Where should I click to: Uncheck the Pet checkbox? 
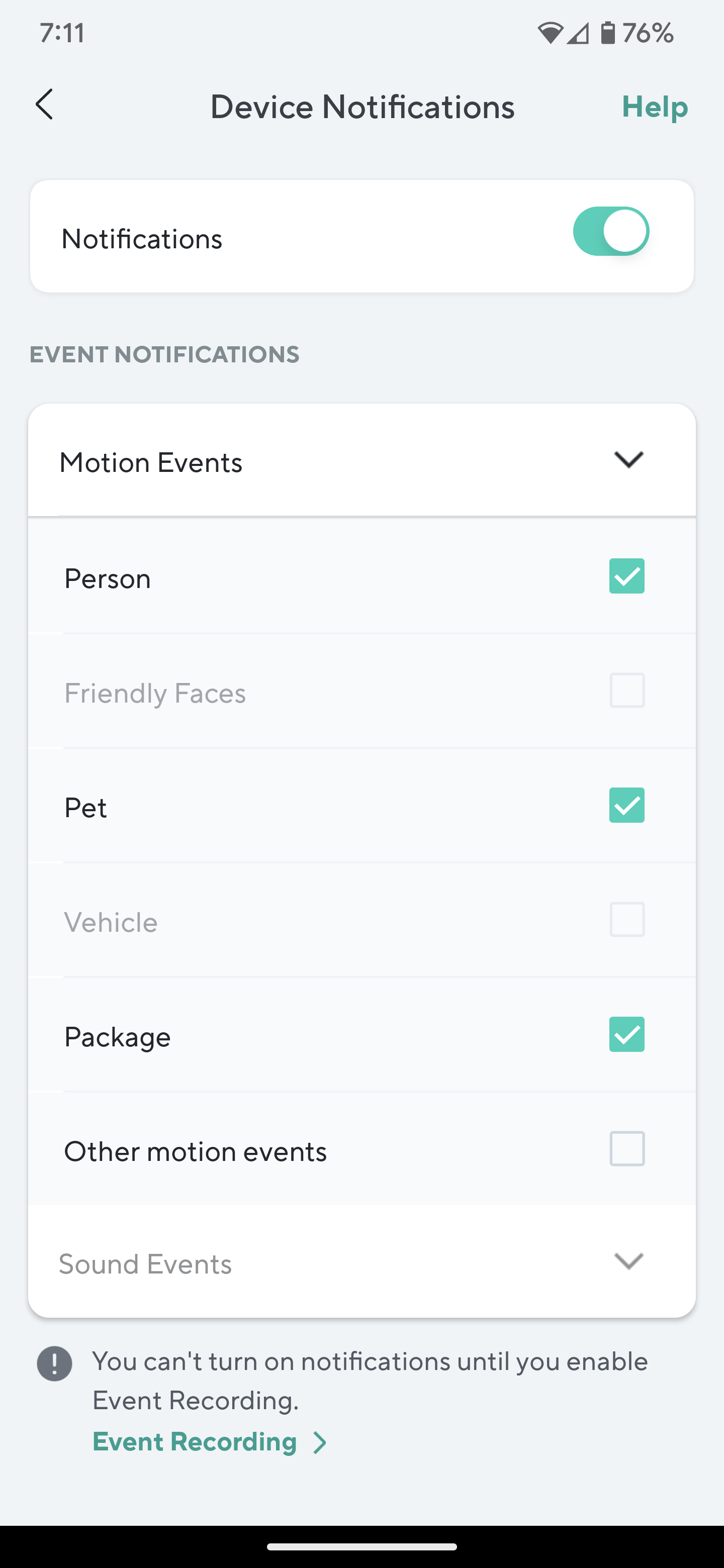pyautogui.click(x=626, y=805)
